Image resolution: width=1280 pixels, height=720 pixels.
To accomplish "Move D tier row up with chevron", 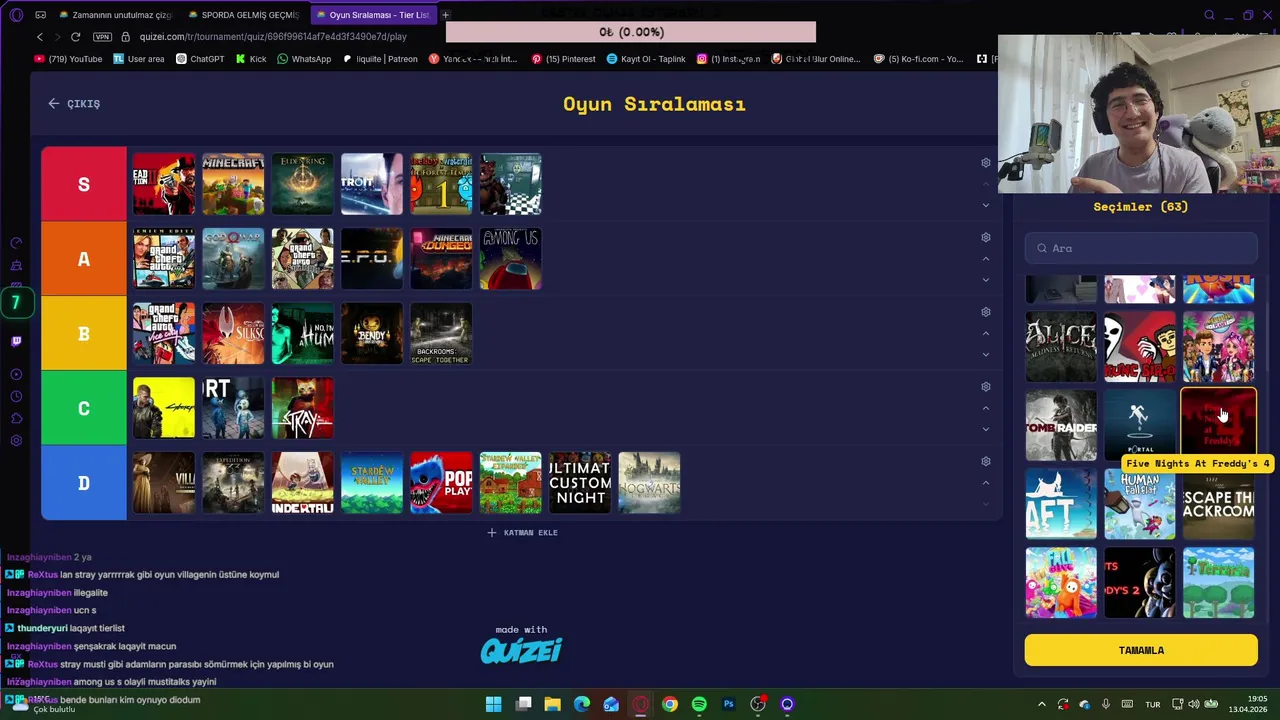I will pyautogui.click(x=985, y=483).
